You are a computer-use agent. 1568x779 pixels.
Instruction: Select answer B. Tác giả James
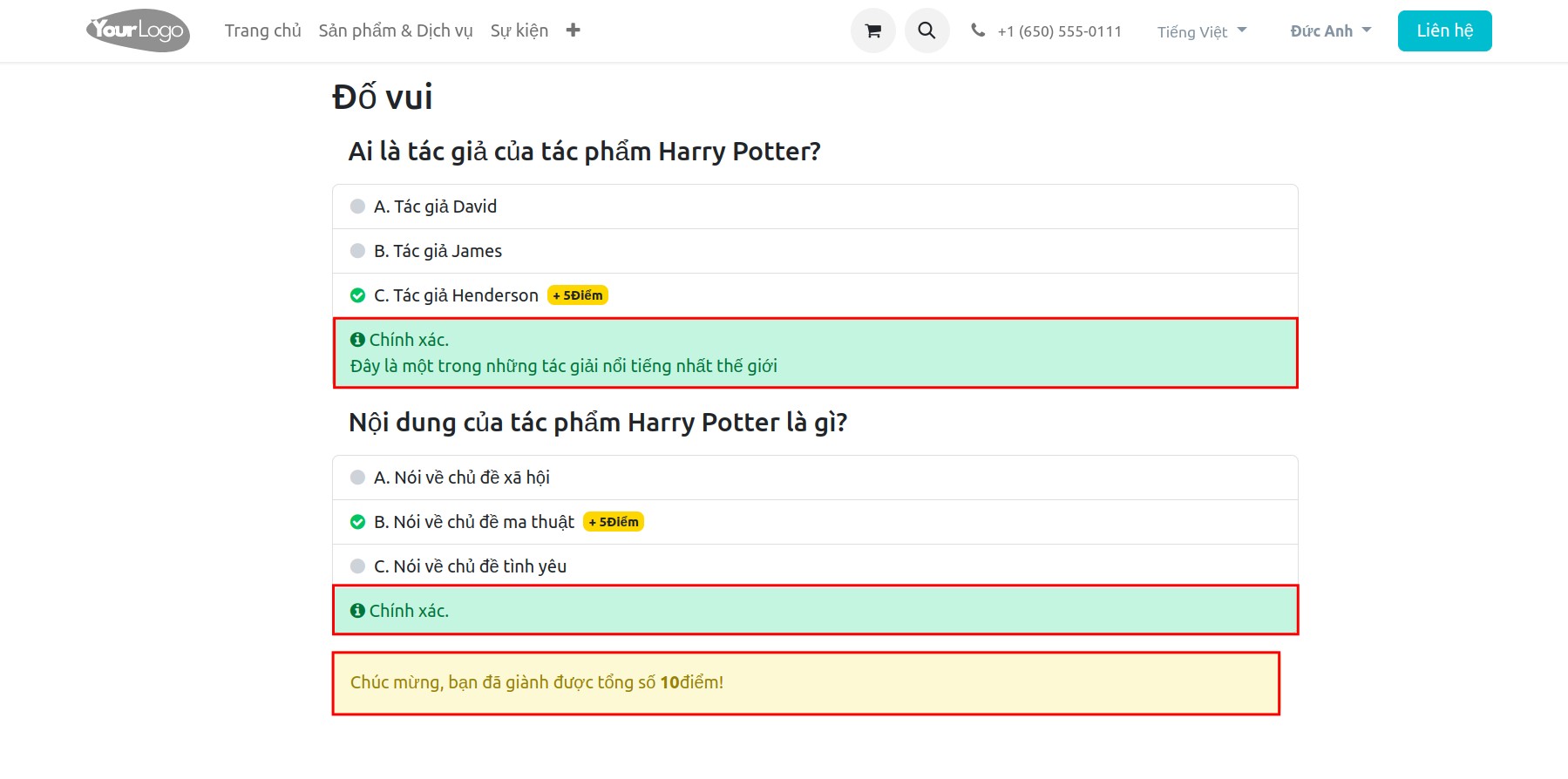coord(815,251)
